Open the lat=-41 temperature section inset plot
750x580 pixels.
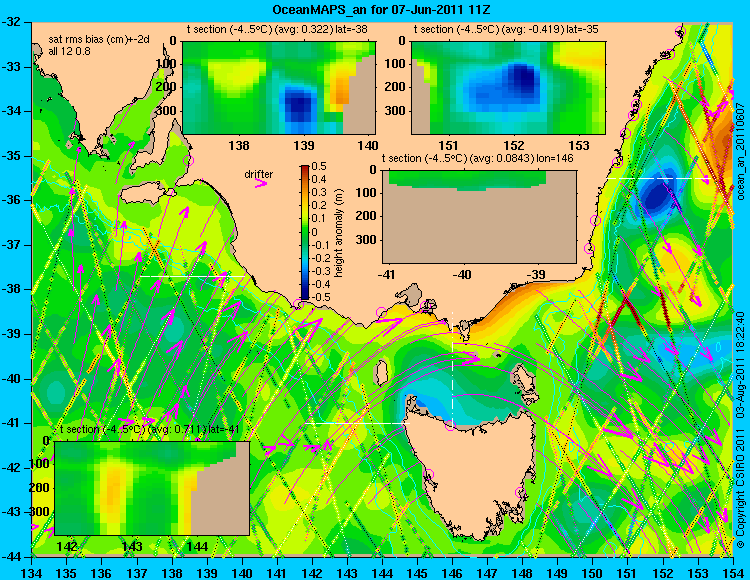coord(152,488)
